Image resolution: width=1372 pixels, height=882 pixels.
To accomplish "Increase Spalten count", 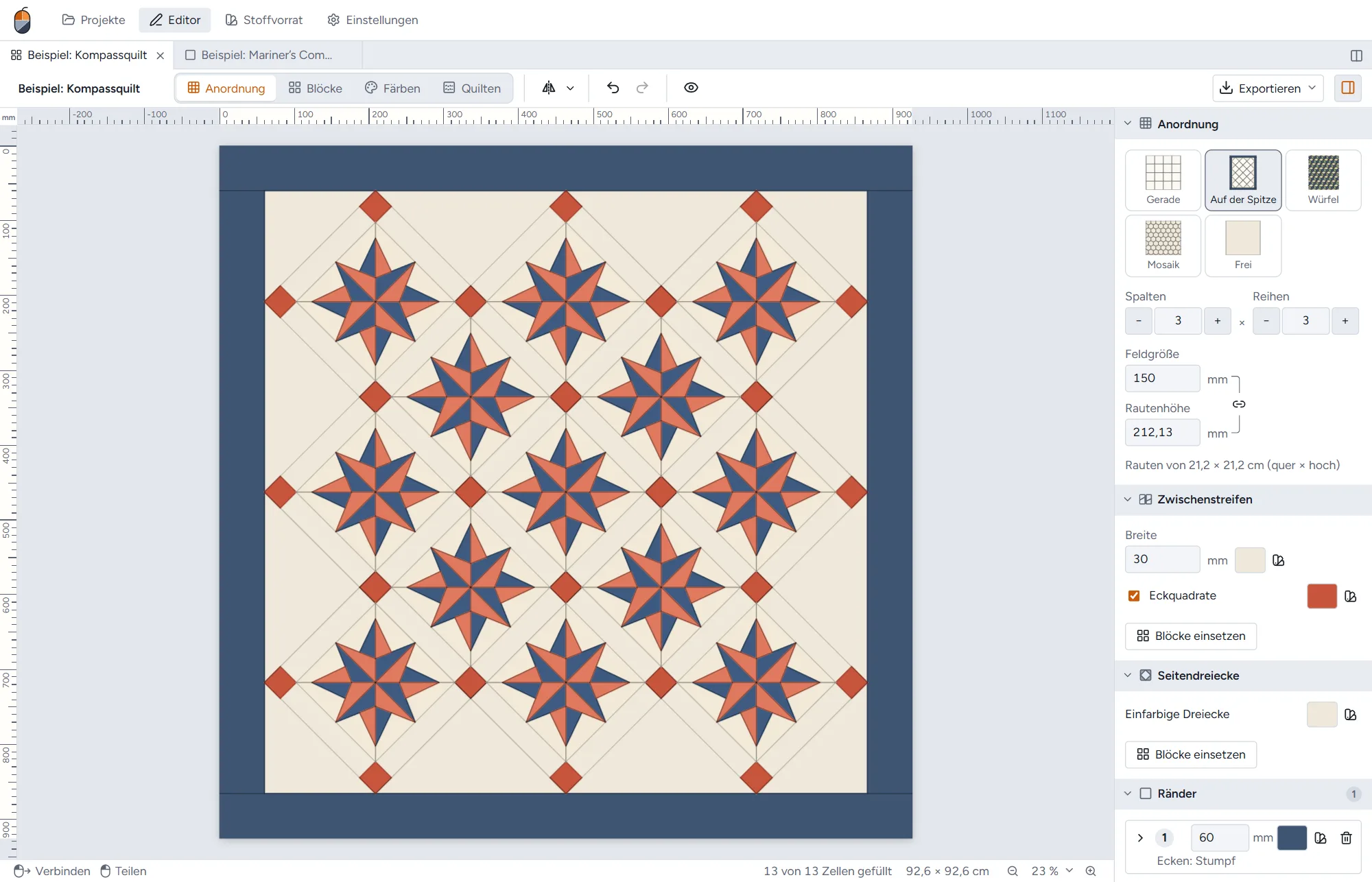I will pos(1218,321).
